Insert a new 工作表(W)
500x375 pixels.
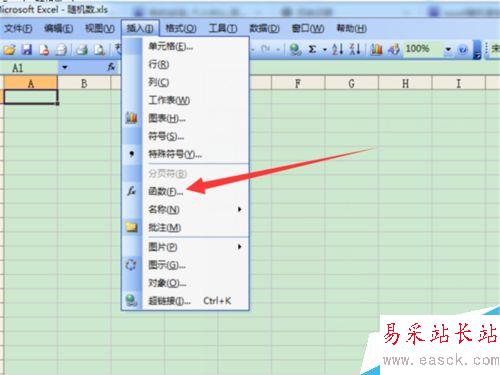[x=196, y=100]
